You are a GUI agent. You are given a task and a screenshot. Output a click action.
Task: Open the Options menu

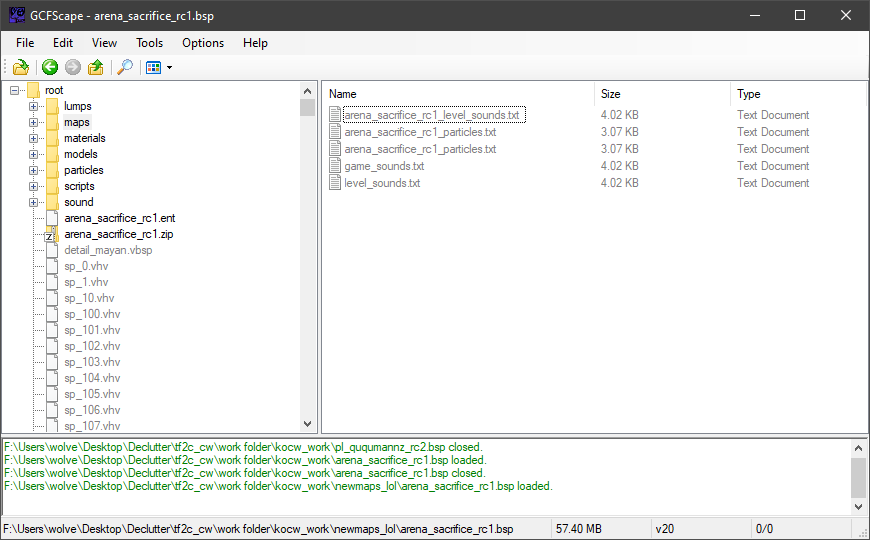[203, 43]
